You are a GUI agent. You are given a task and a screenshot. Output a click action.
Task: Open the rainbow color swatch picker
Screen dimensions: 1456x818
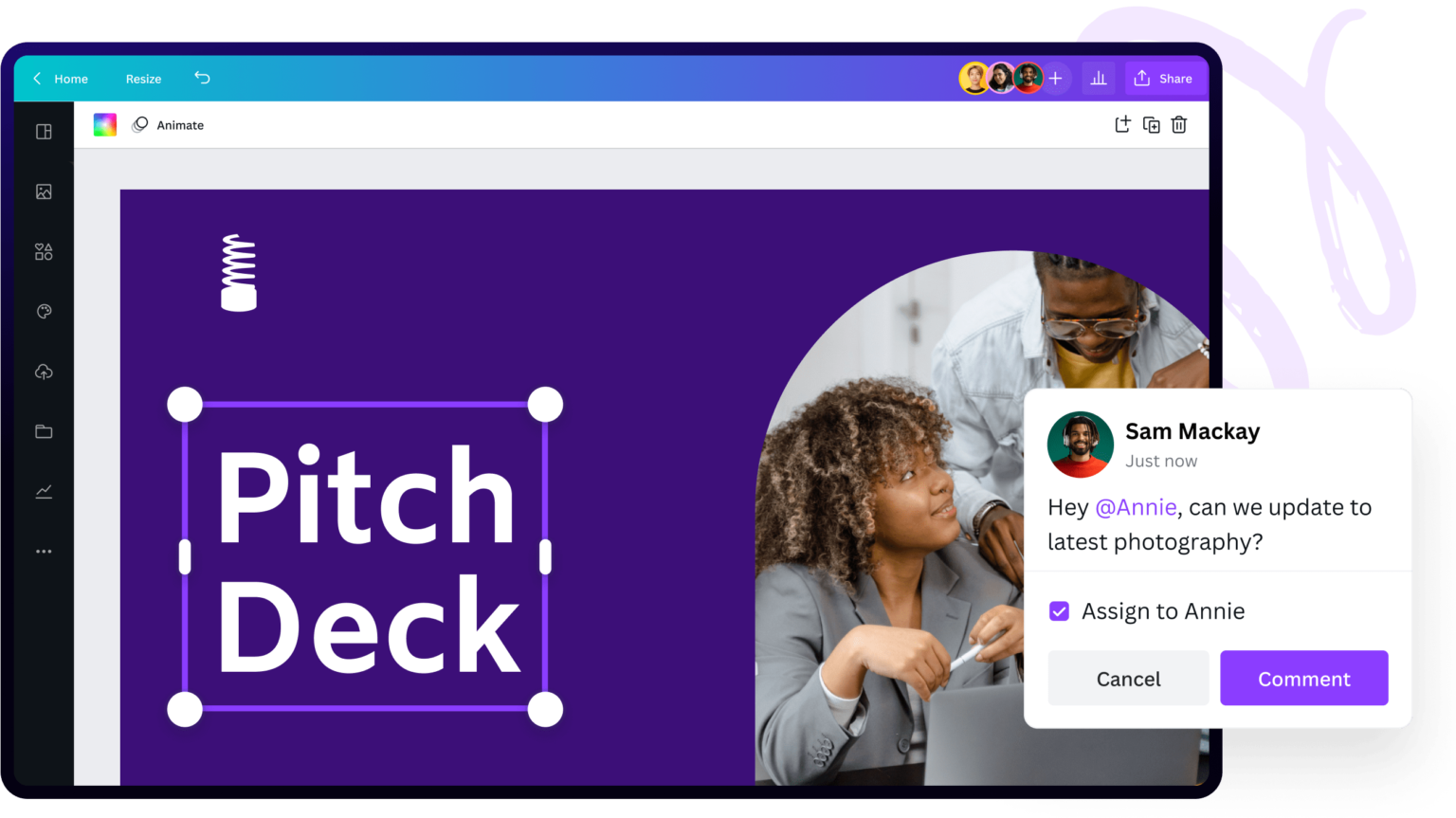[105, 125]
